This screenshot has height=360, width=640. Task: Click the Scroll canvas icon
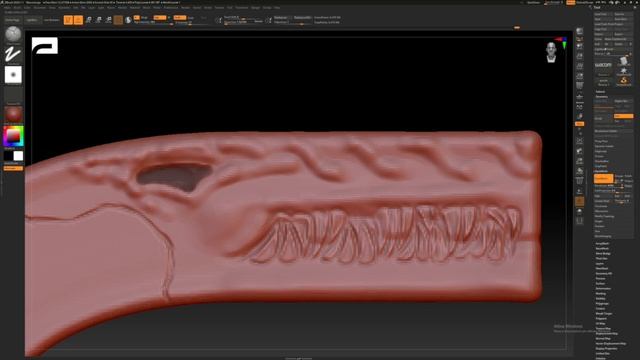coord(579,46)
